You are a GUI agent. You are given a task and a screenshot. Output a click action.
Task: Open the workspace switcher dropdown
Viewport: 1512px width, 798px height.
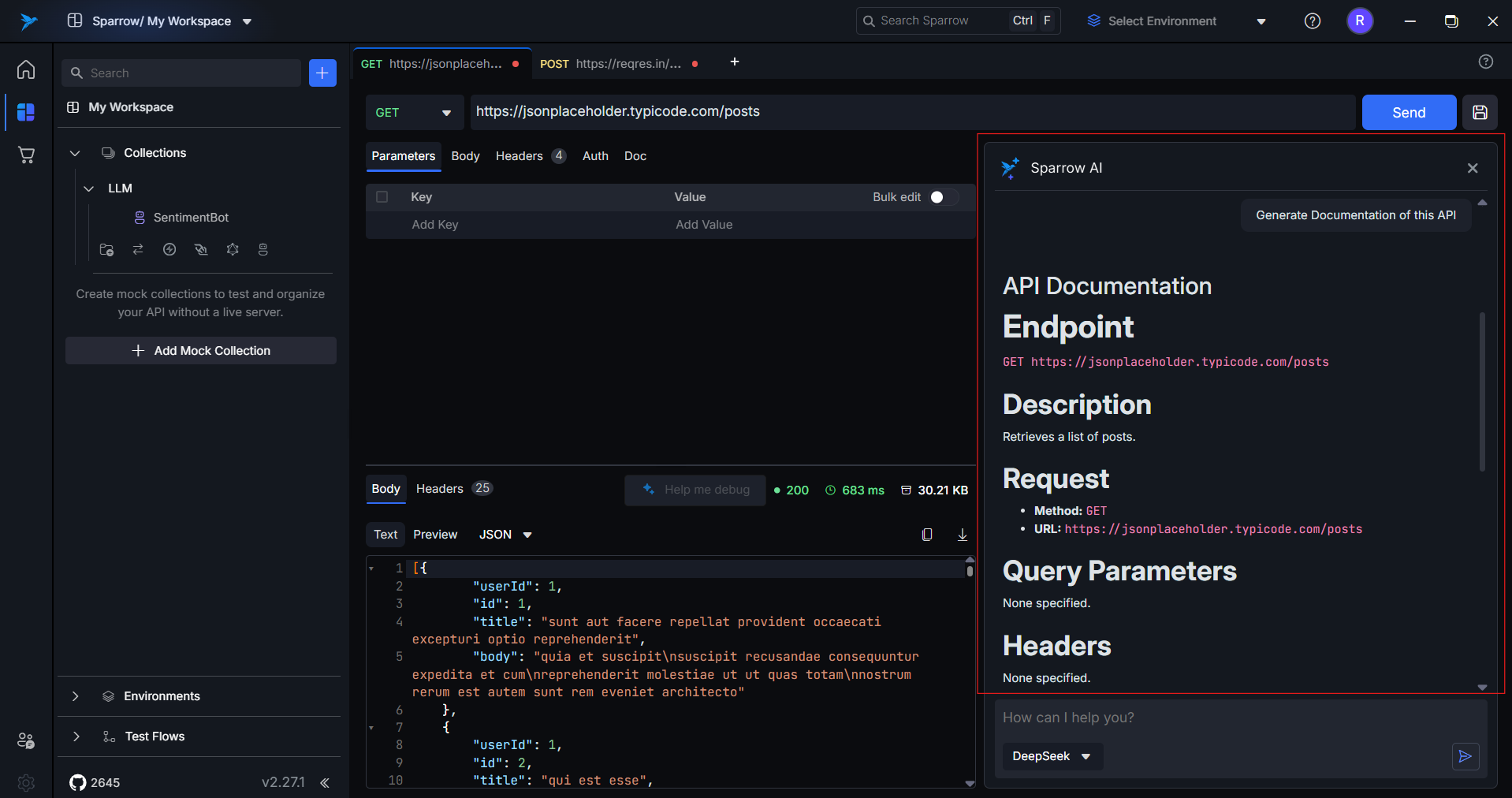pyautogui.click(x=160, y=21)
